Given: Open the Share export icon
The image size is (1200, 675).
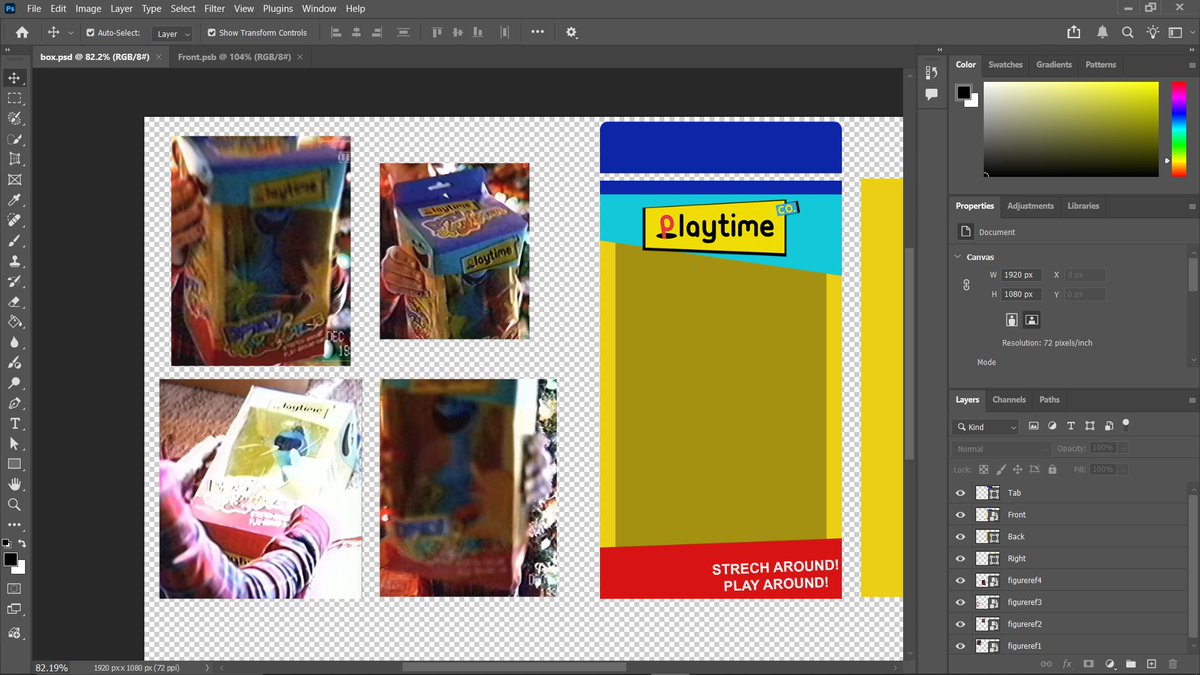Looking at the screenshot, I should click(1074, 32).
